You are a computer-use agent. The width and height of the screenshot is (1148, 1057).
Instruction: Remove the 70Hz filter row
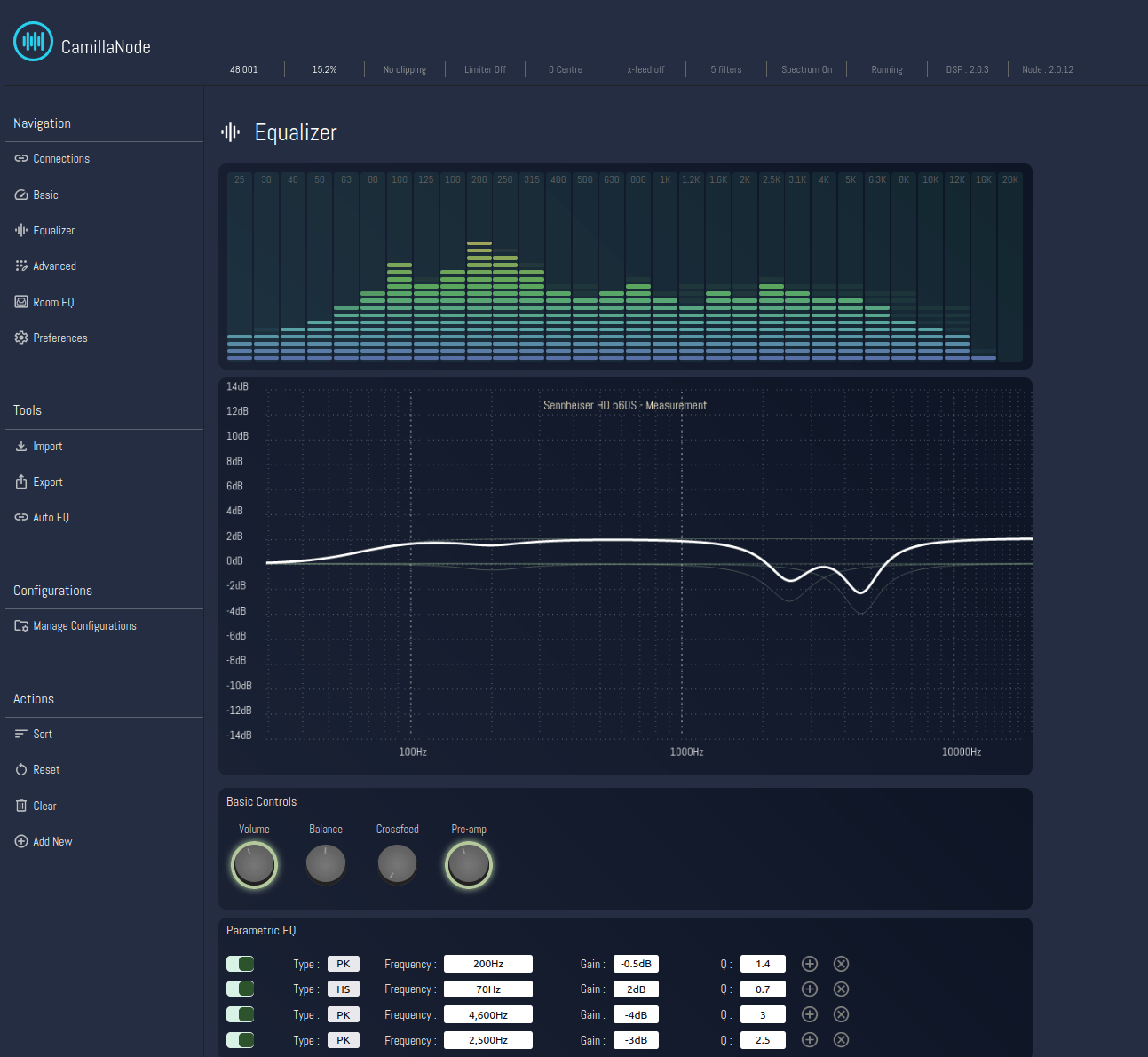pos(842,989)
